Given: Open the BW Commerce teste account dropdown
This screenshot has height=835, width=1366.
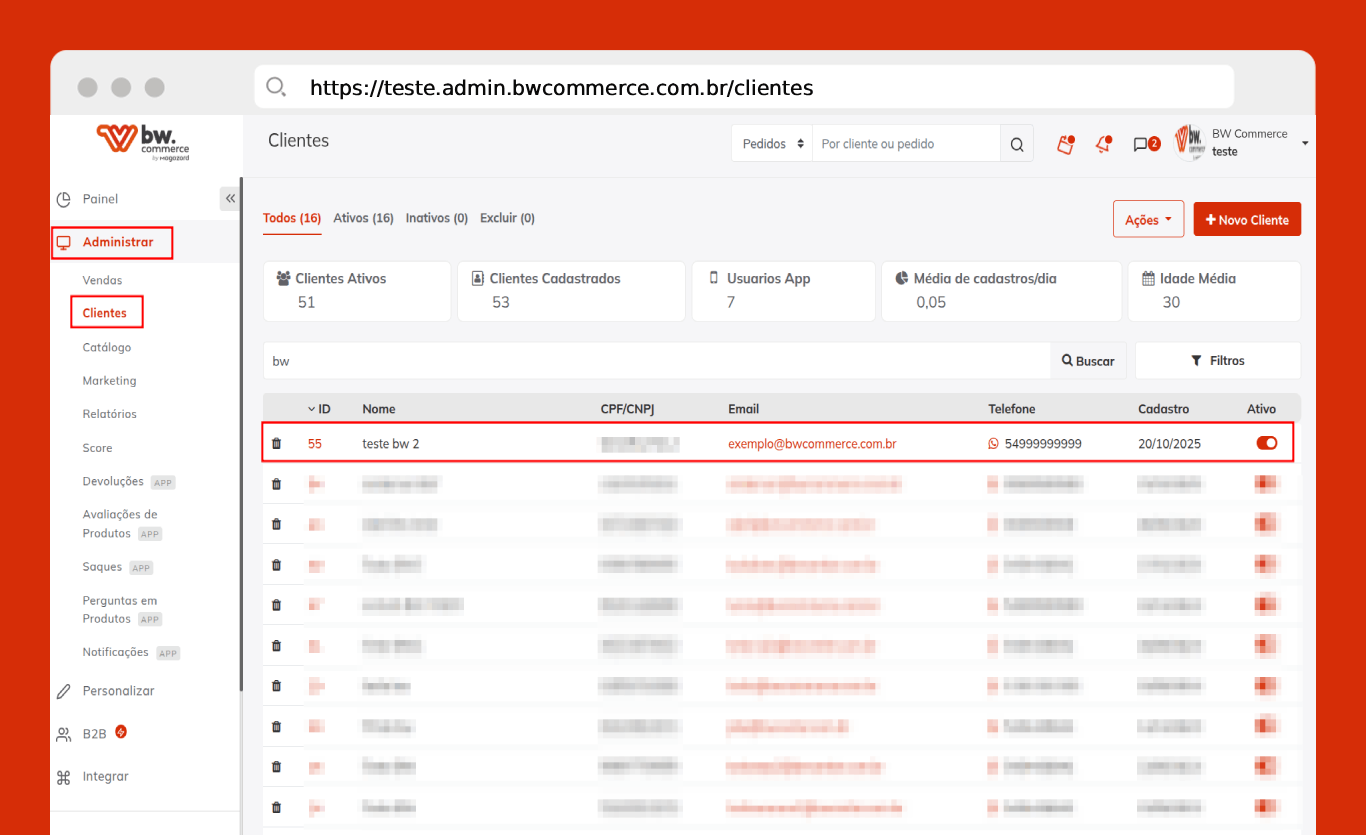Looking at the screenshot, I should click(1305, 144).
